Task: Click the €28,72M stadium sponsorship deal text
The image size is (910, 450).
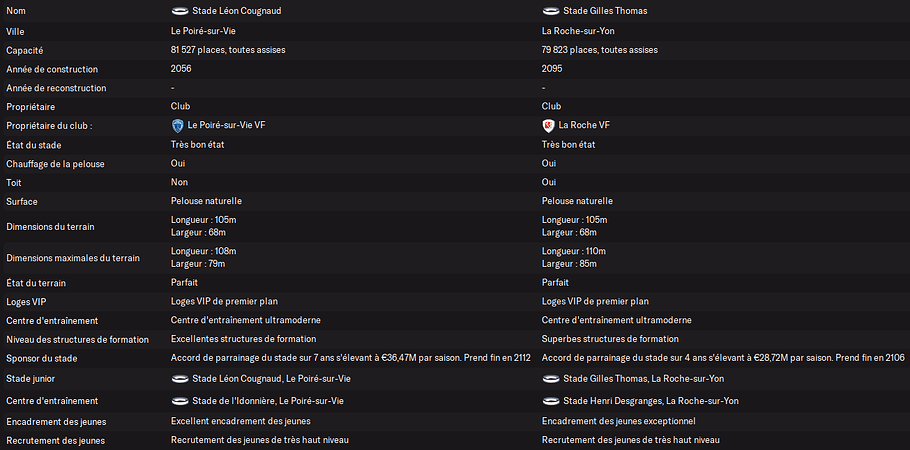Action: coord(723,358)
